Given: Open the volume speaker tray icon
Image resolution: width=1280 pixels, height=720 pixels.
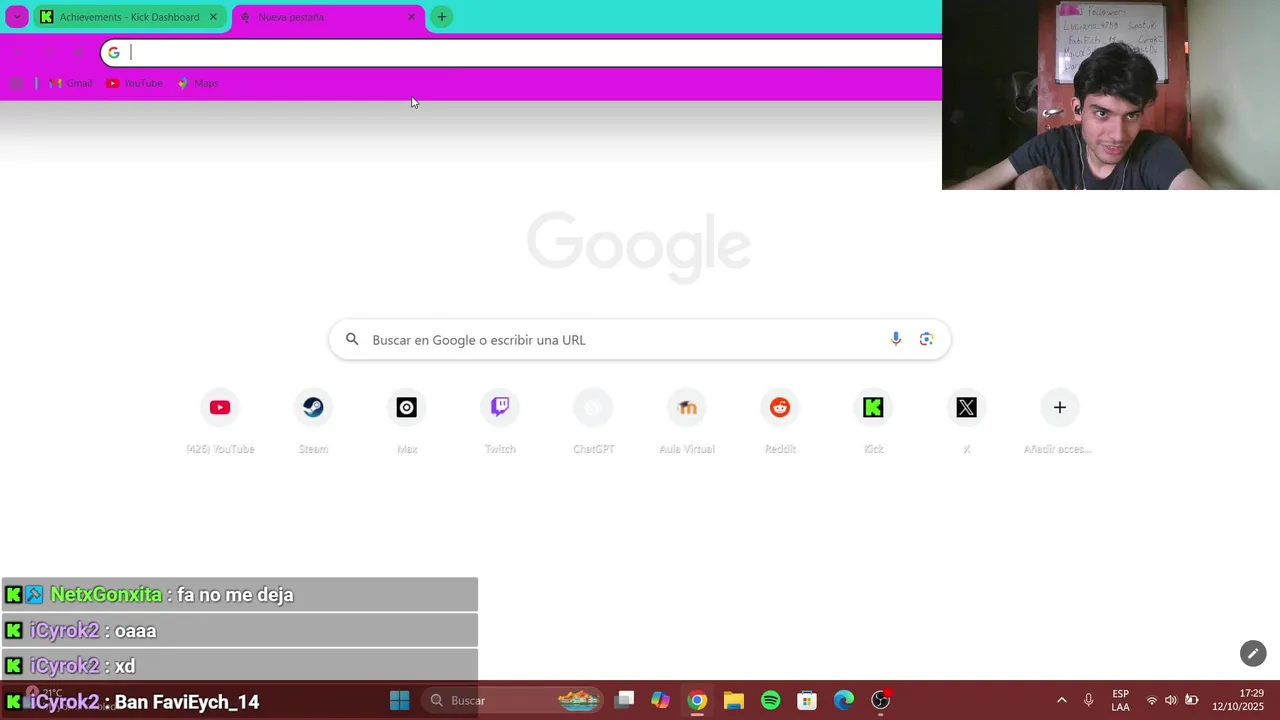Looking at the screenshot, I should [1171, 700].
